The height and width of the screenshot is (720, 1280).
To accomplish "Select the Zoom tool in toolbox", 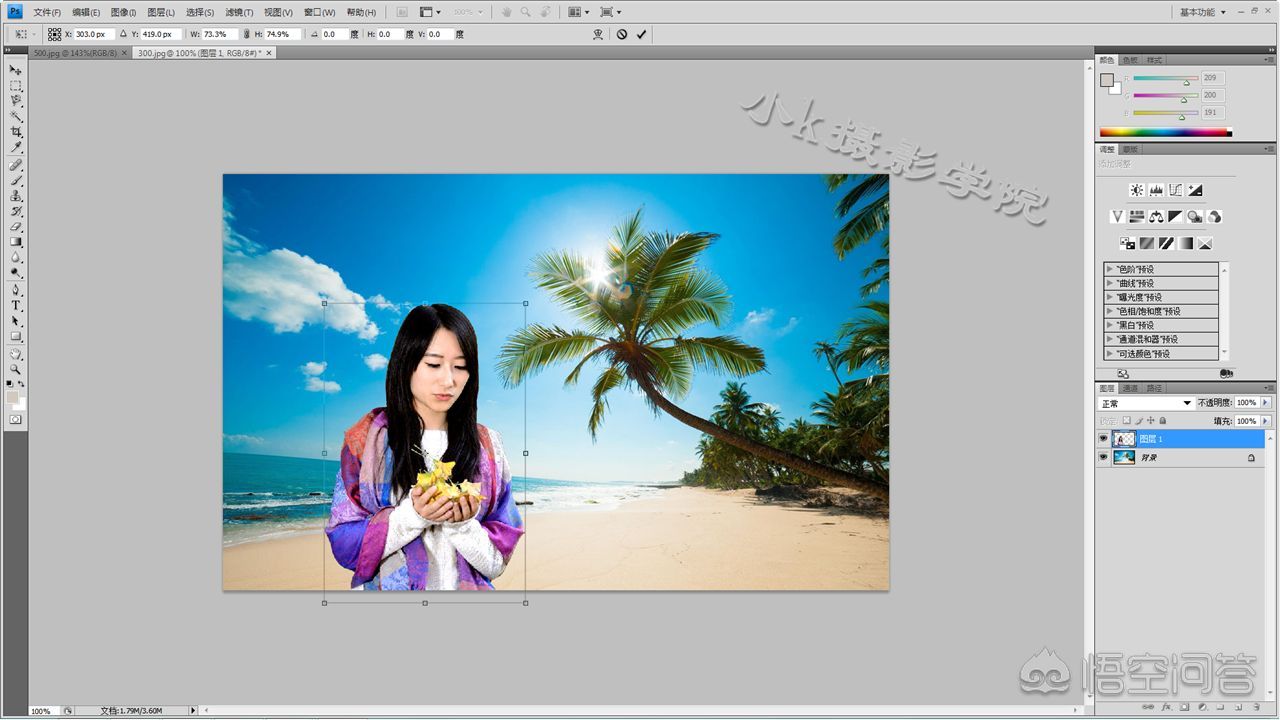I will (16, 370).
